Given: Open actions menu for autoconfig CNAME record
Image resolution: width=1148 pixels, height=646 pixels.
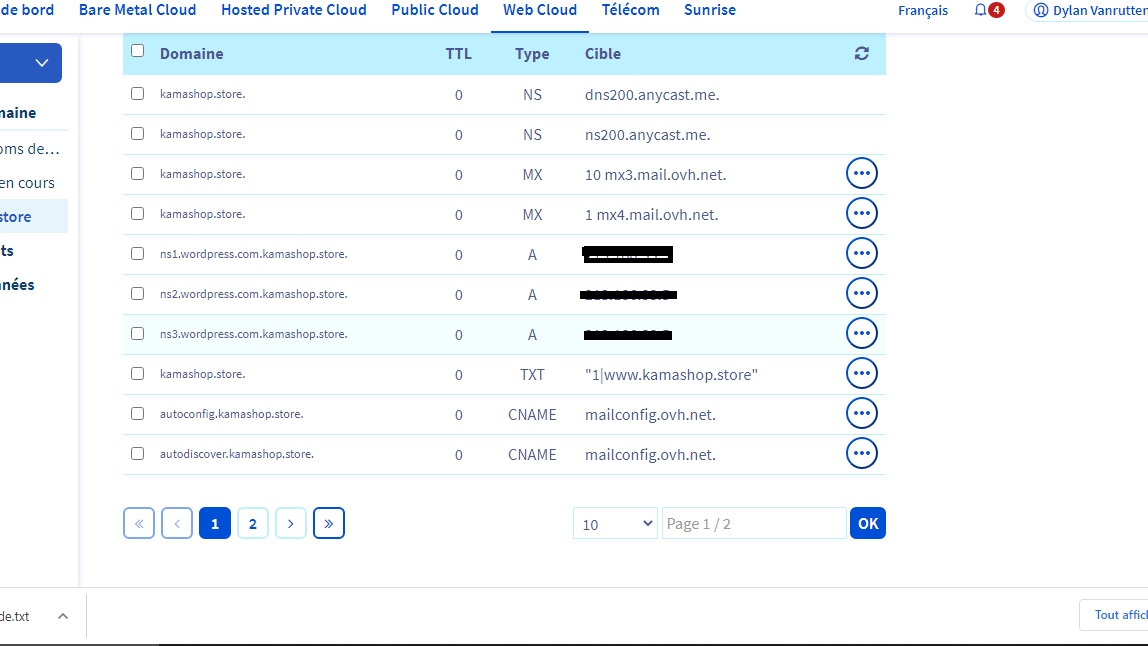Looking at the screenshot, I should [861, 414].
